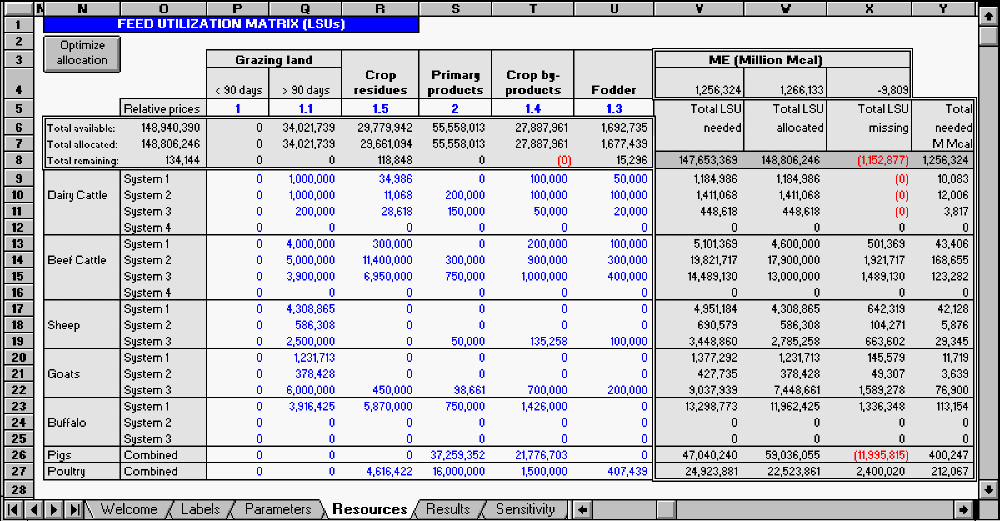Jump to the last sheet tab arrow
The height and width of the screenshot is (521, 1000).
click(75, 510)
